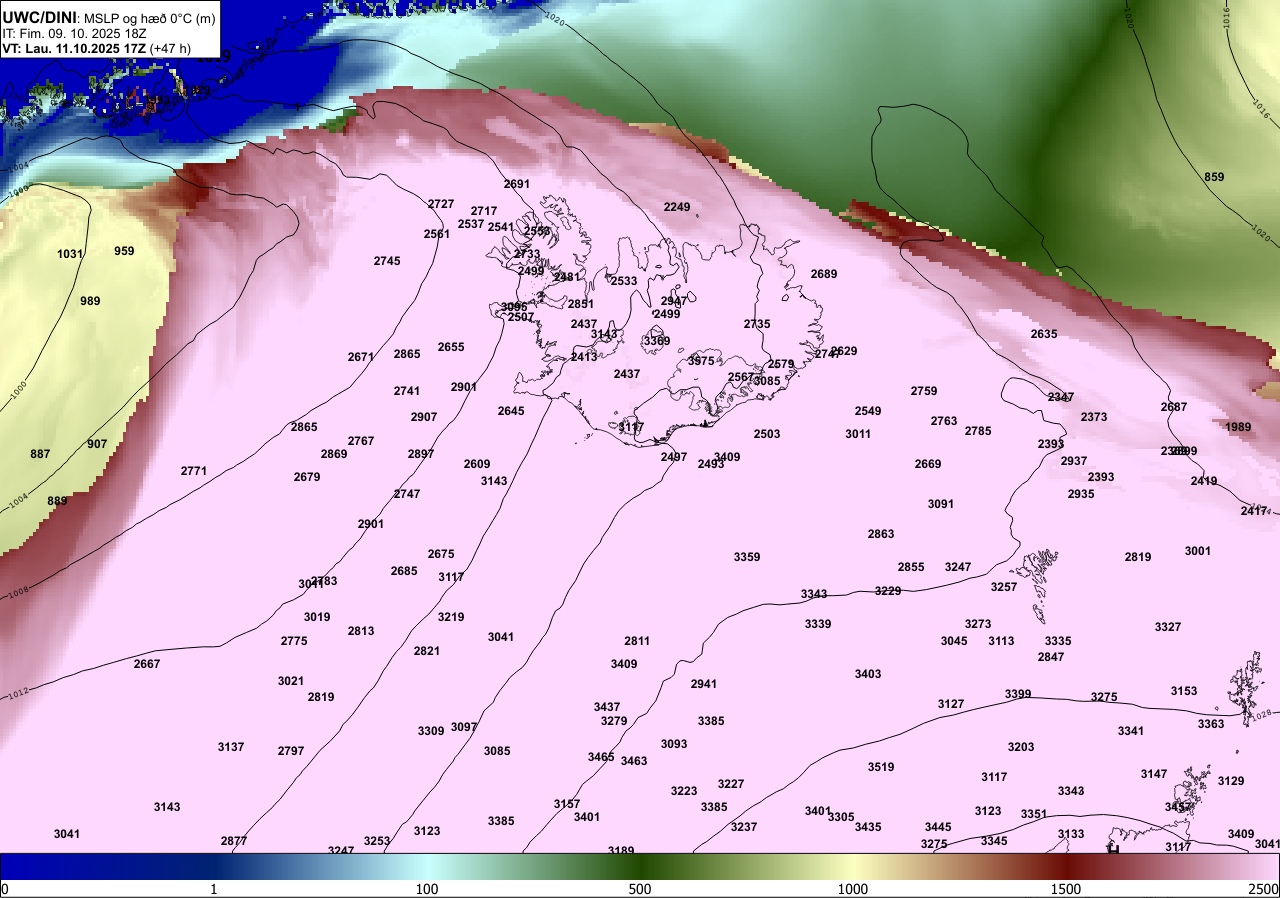Screen dimensions: 1280x898
Task: Click the map value 1989
Action: pos(1238,427)
